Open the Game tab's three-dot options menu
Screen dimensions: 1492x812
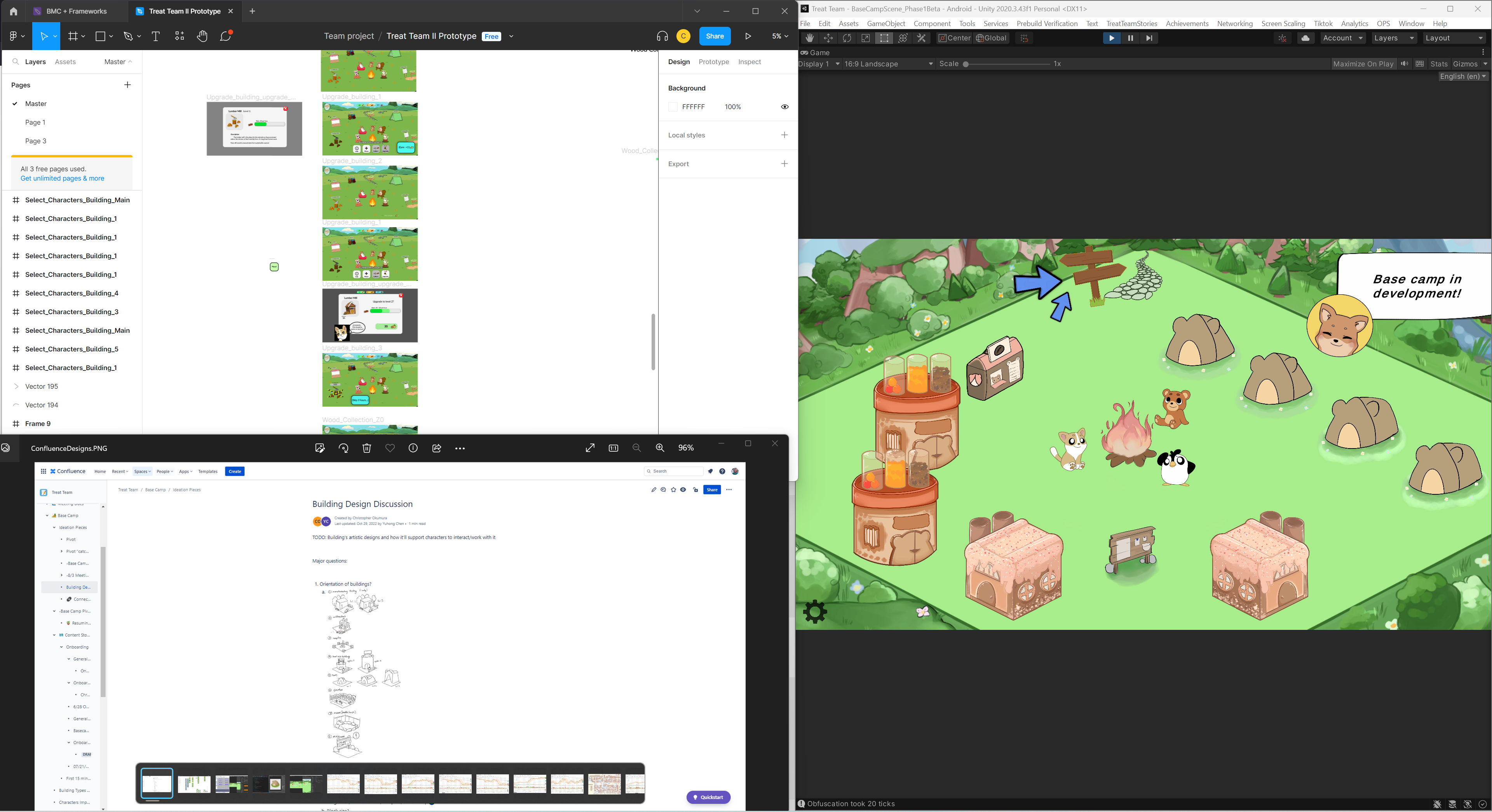1483,52
